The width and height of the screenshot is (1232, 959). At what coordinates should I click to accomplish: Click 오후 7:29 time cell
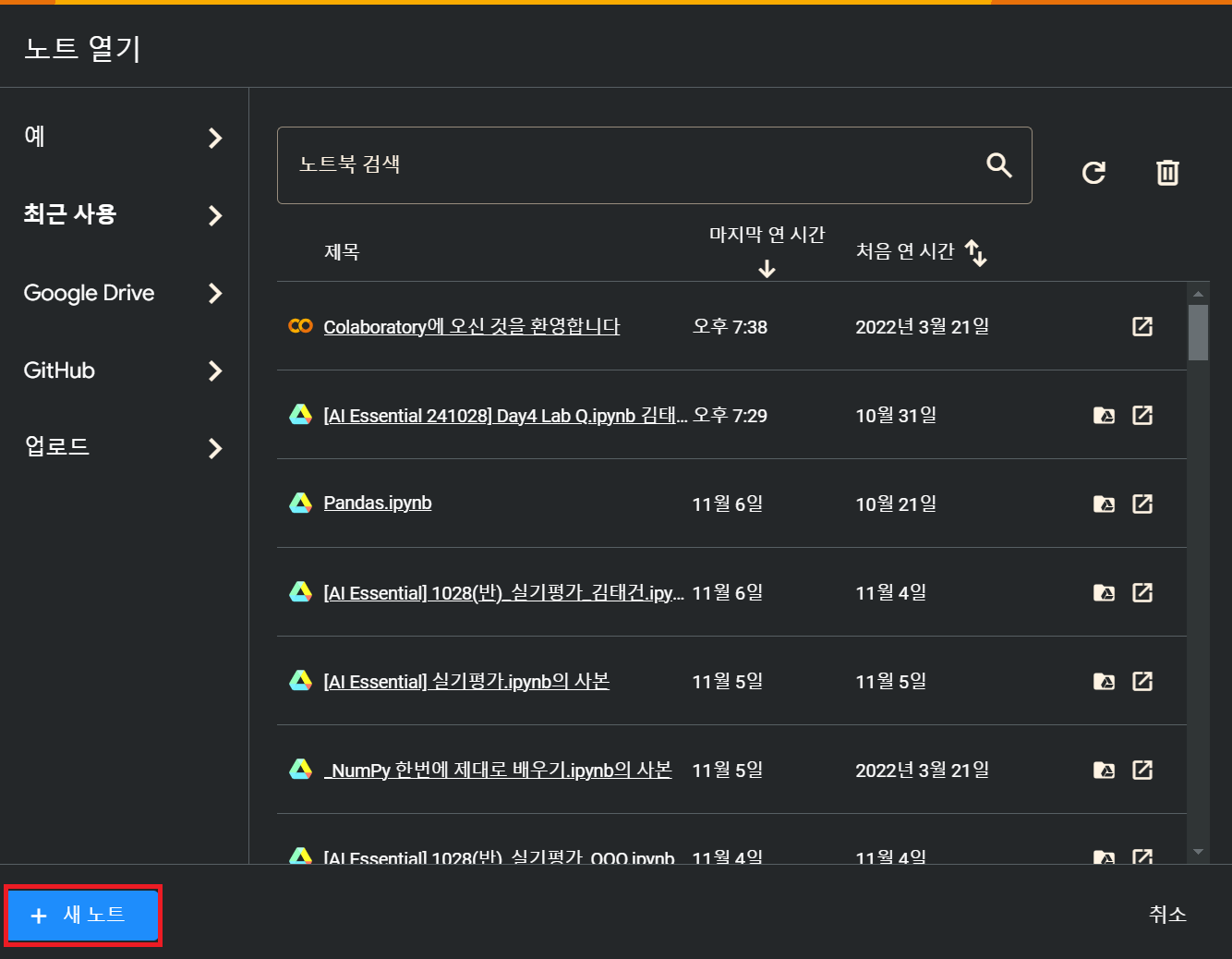click(x=730, y=416)
